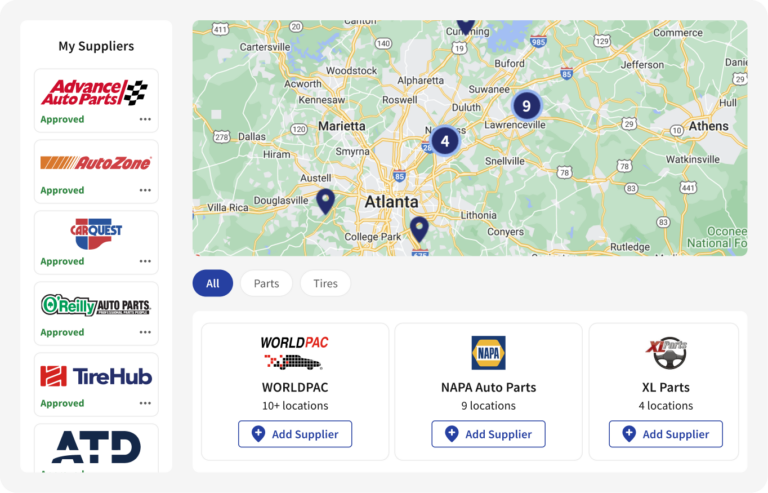This screenshot has width=768, height=493.
Task: Click the NAPA logo image
Action: click(x=488, y=353)
